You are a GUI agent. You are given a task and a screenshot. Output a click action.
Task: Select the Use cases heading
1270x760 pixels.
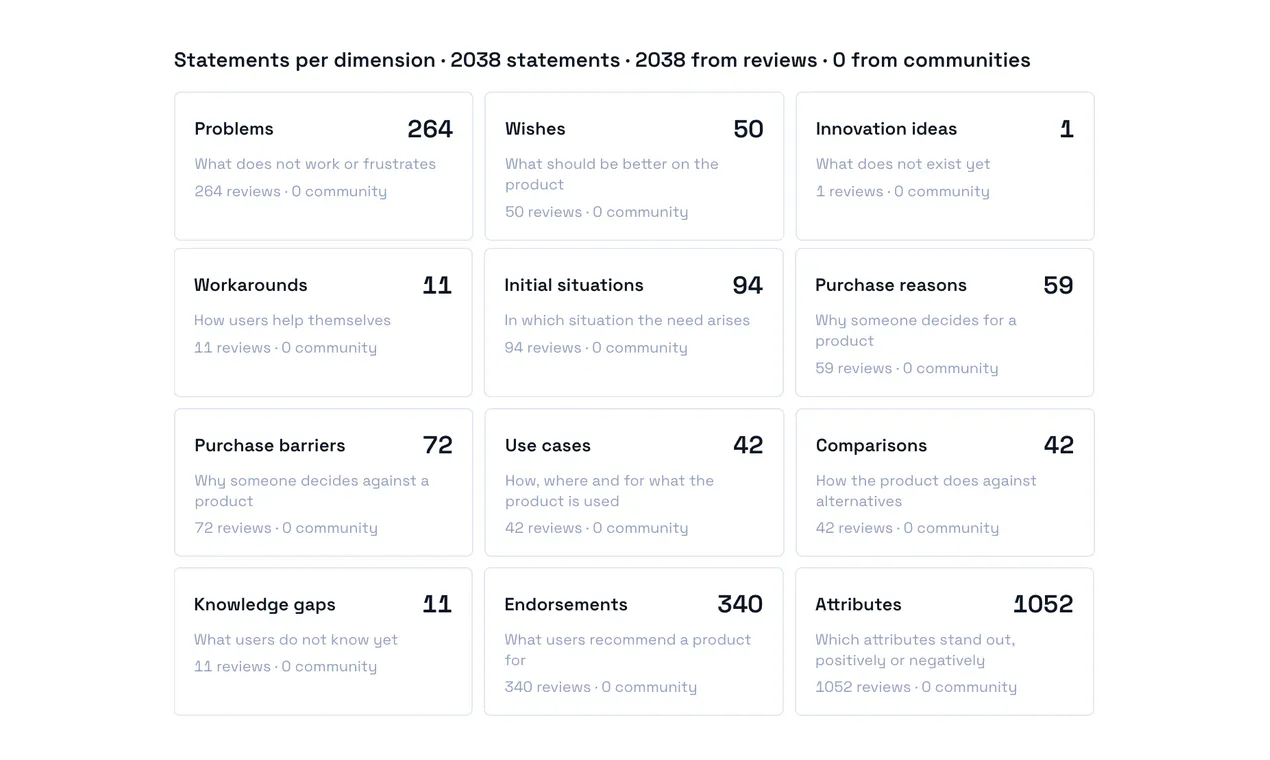click(548, 445)
